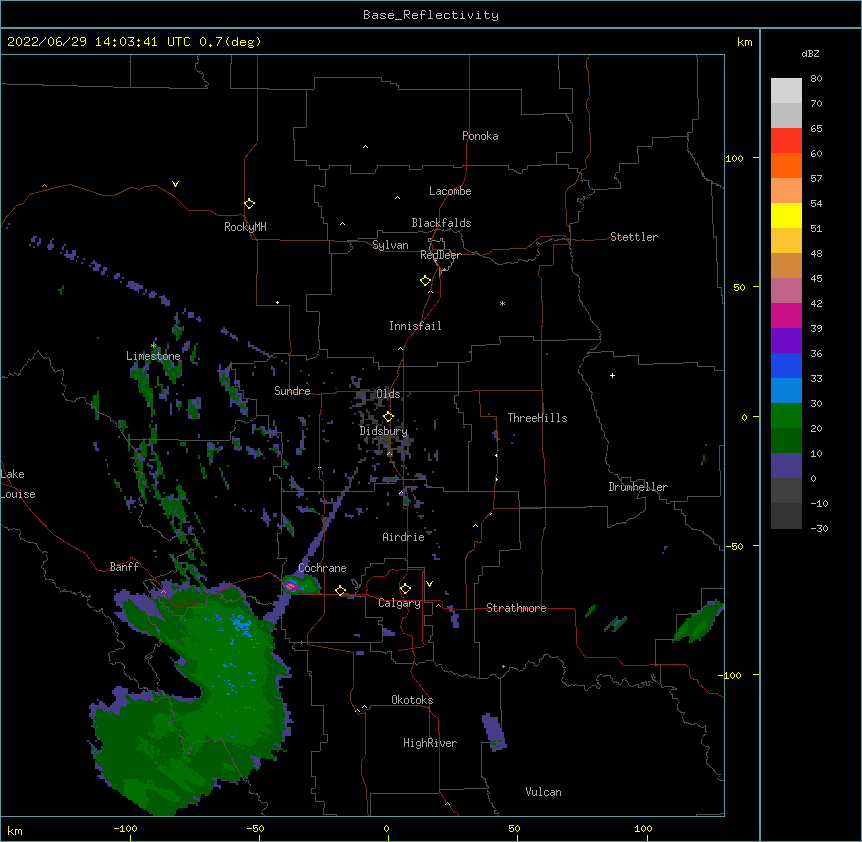Screen dimensions: 862x842
Task: Click the Okotoks city label
Action: (412, 700)
